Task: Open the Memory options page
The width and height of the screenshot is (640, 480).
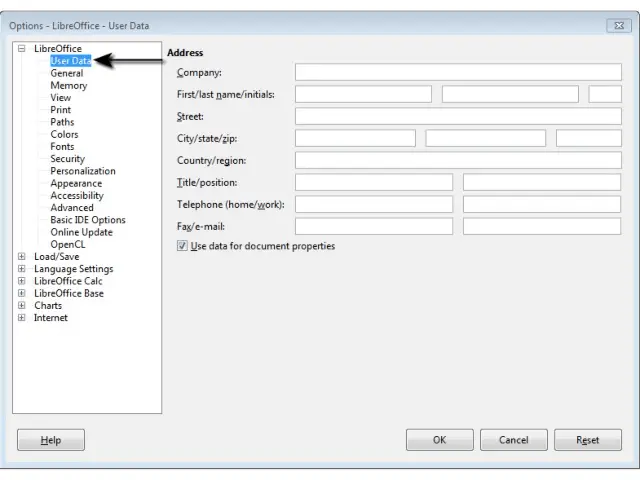Action: point(69,85)
